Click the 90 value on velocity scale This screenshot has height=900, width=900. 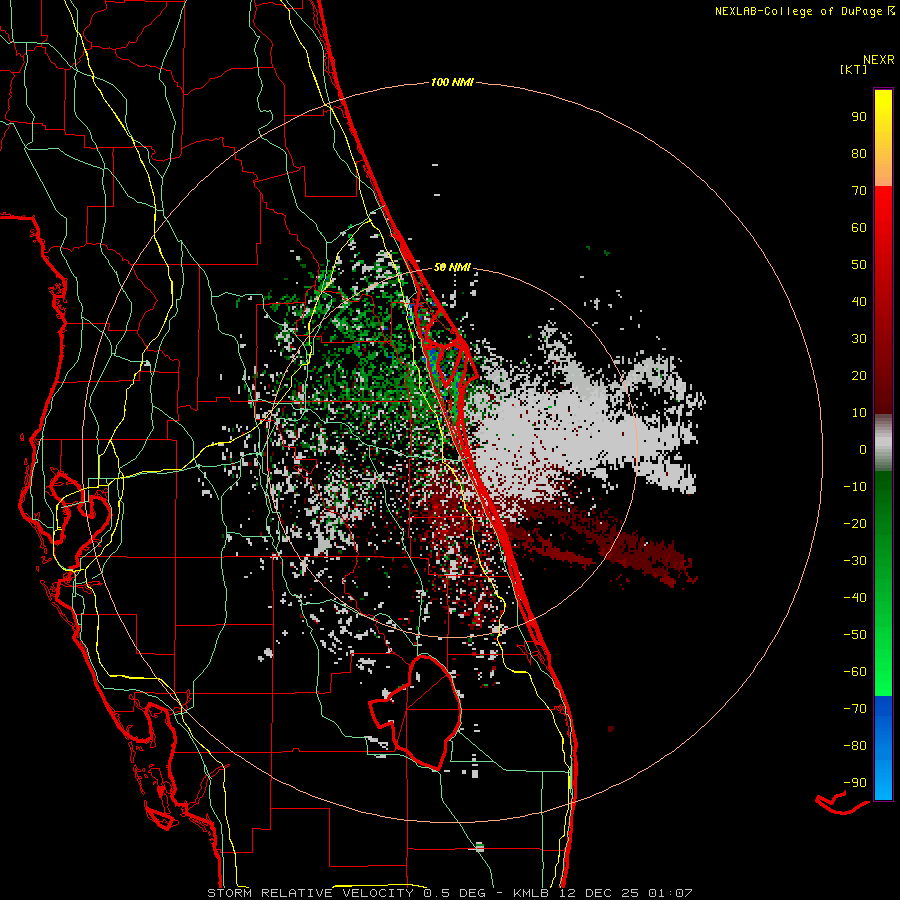[859, 117]
